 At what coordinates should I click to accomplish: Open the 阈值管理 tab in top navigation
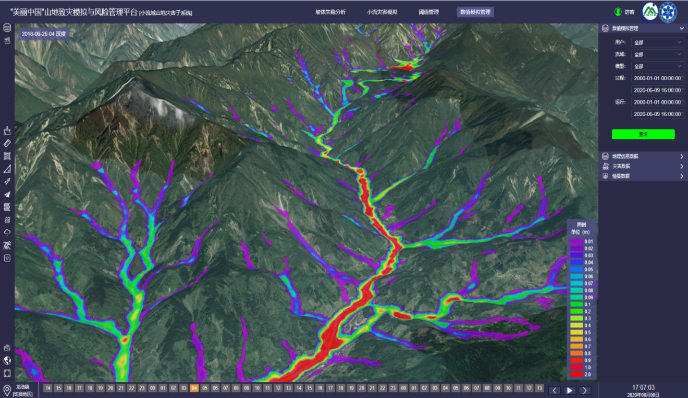[x=428, y=12]
